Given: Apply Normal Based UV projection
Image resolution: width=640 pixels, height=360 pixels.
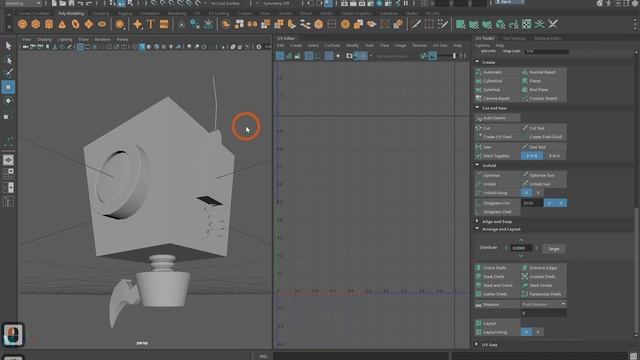Looking at the screenshot, I should click(544, 72).
